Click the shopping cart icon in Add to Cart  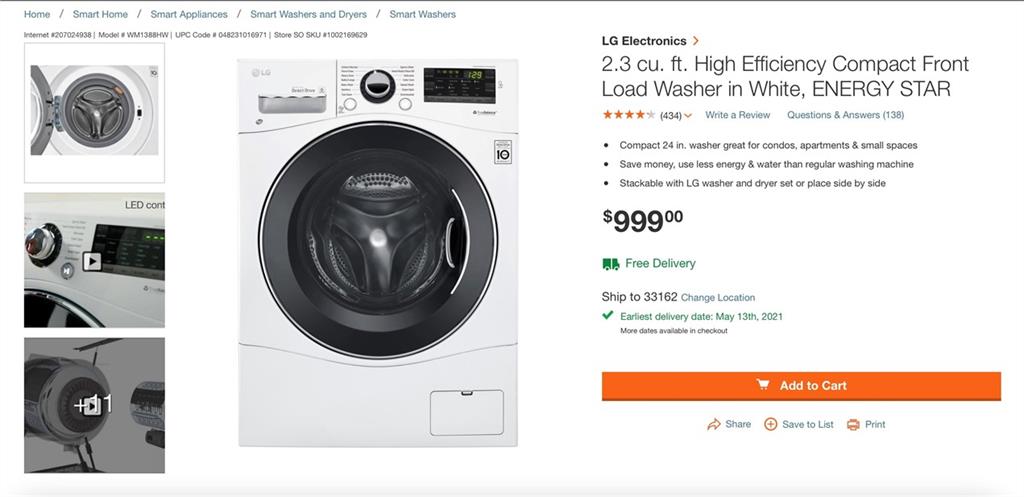coord(763,385)
